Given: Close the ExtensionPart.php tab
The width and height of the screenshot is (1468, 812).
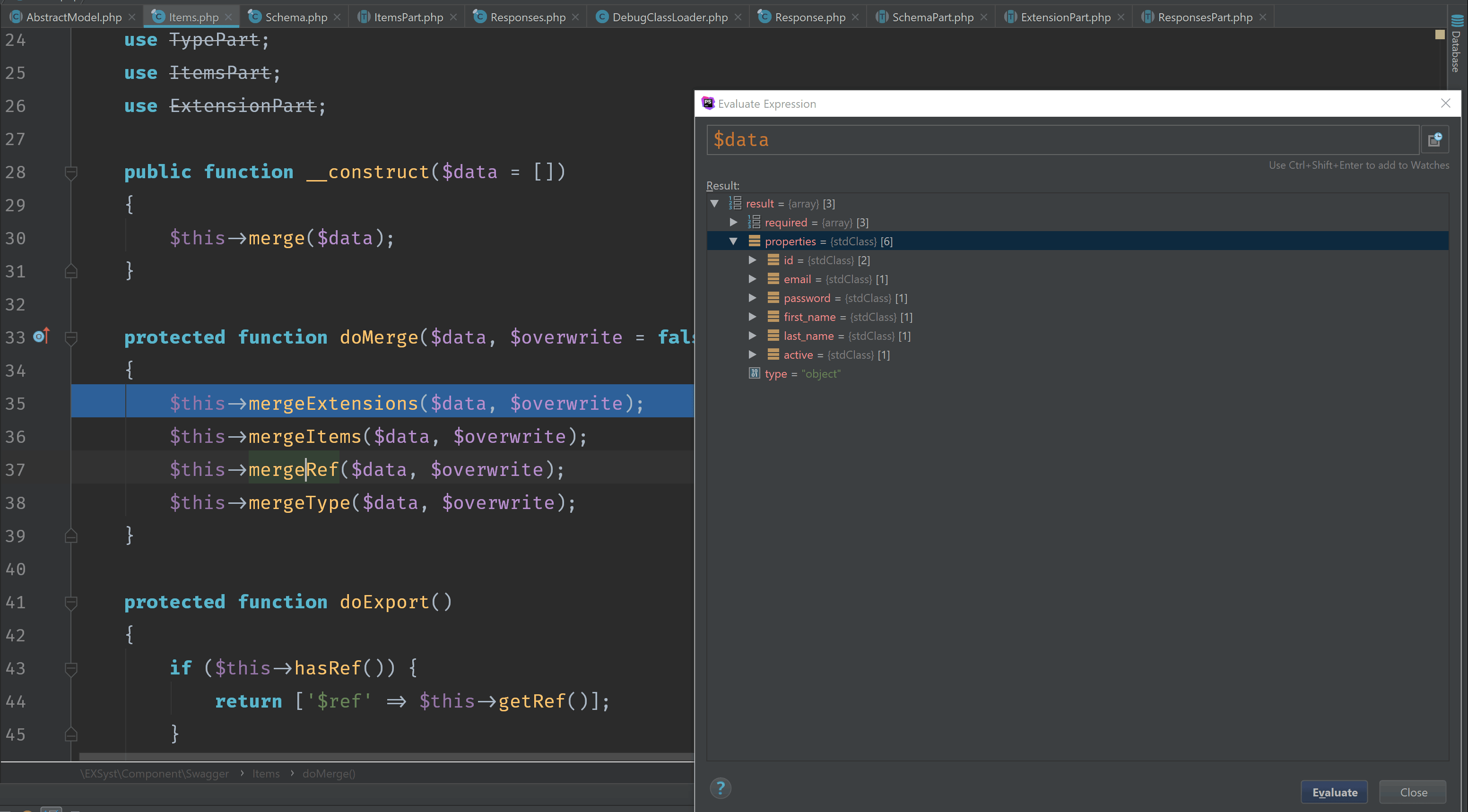Looking at the screenshot, I should coord(1121,17).
